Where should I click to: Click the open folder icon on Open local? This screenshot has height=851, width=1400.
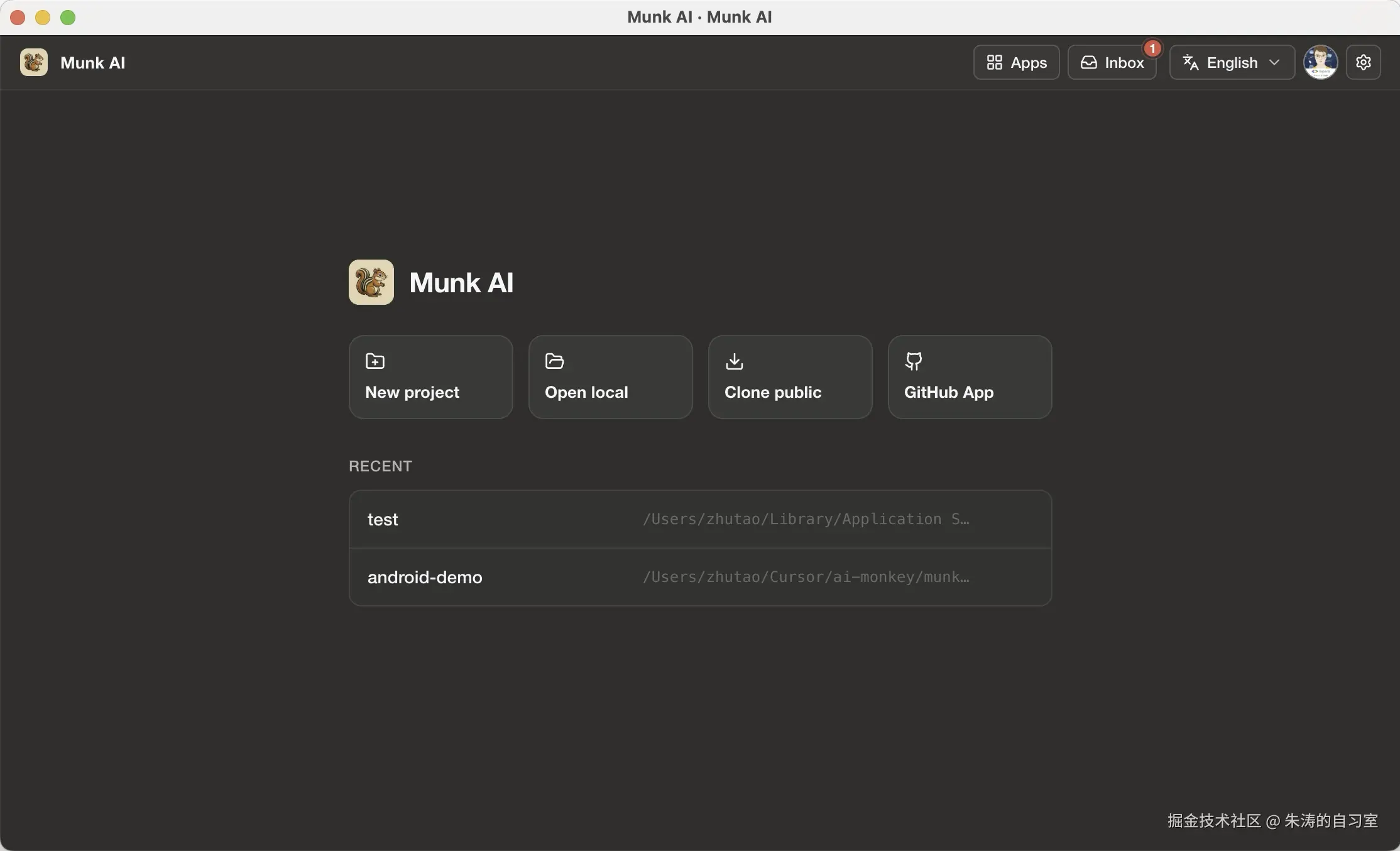coord(554,361)
